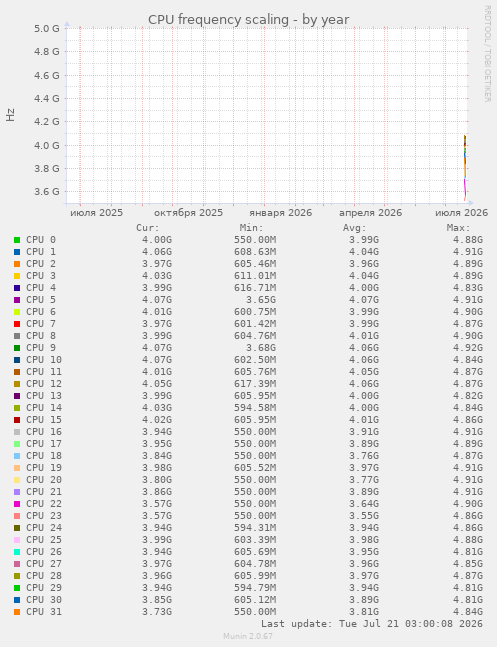
Task: Click the 'CPU 23' legend label
Action: [44, 516]
